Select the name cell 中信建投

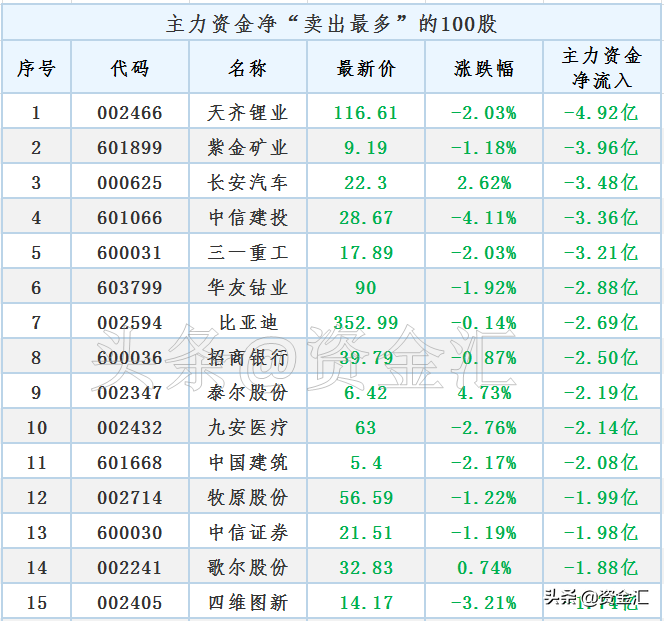[248, 218]
